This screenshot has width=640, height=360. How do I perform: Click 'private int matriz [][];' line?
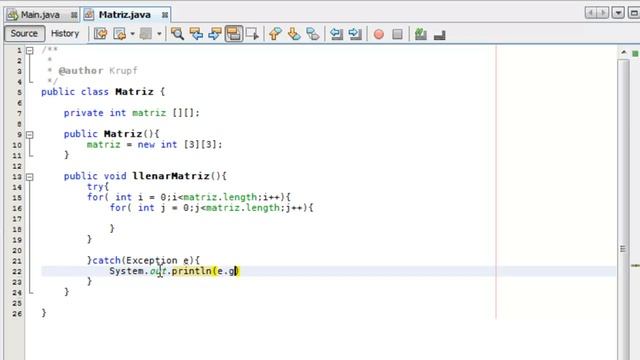pyautogui.click(x=131, y=113)
